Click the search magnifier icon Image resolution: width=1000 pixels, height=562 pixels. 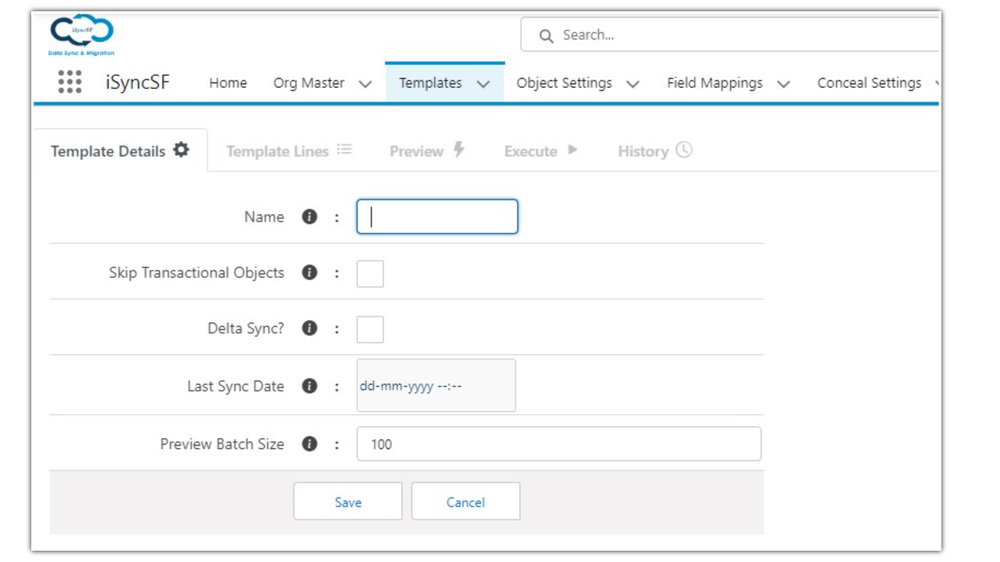[546, 36]
